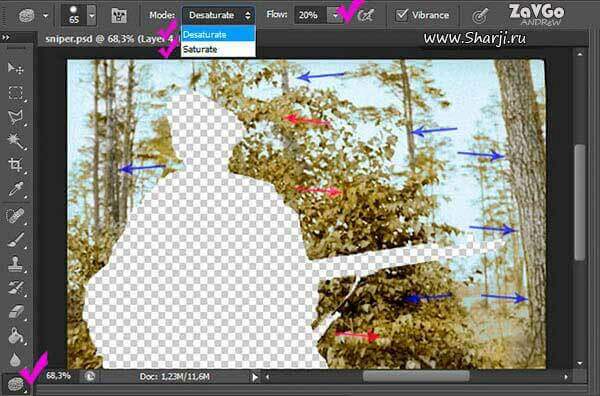Click Doc: 1,23M/11,6M status text

click(174, 377)
